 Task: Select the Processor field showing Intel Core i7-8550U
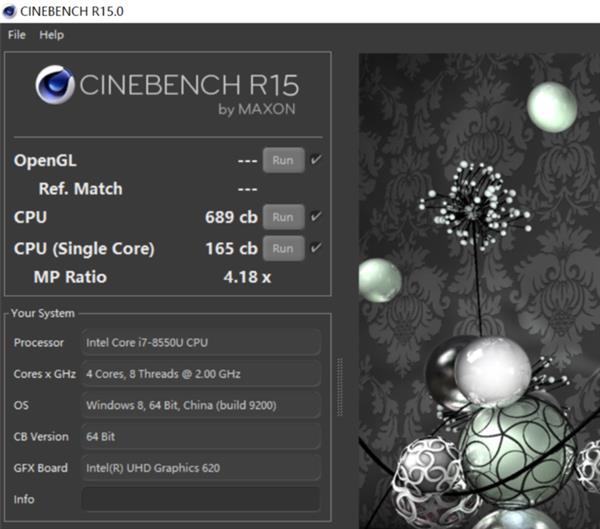point(200,342)
